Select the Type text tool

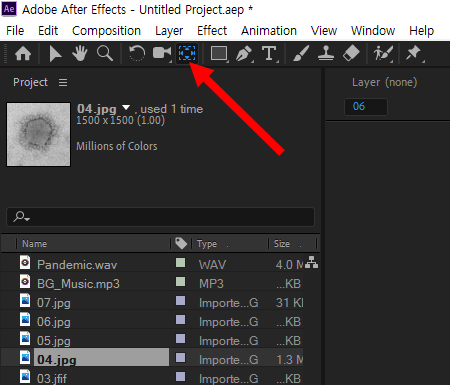click(269, 53)
